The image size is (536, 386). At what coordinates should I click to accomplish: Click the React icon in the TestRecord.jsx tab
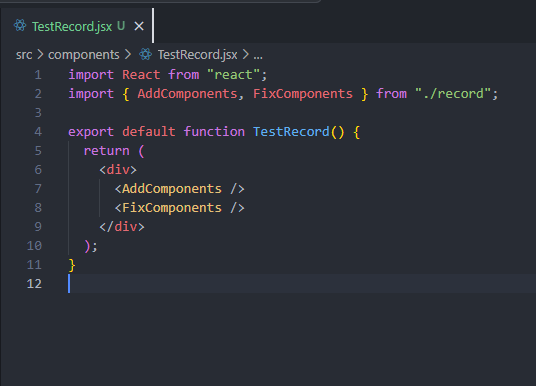20,26
